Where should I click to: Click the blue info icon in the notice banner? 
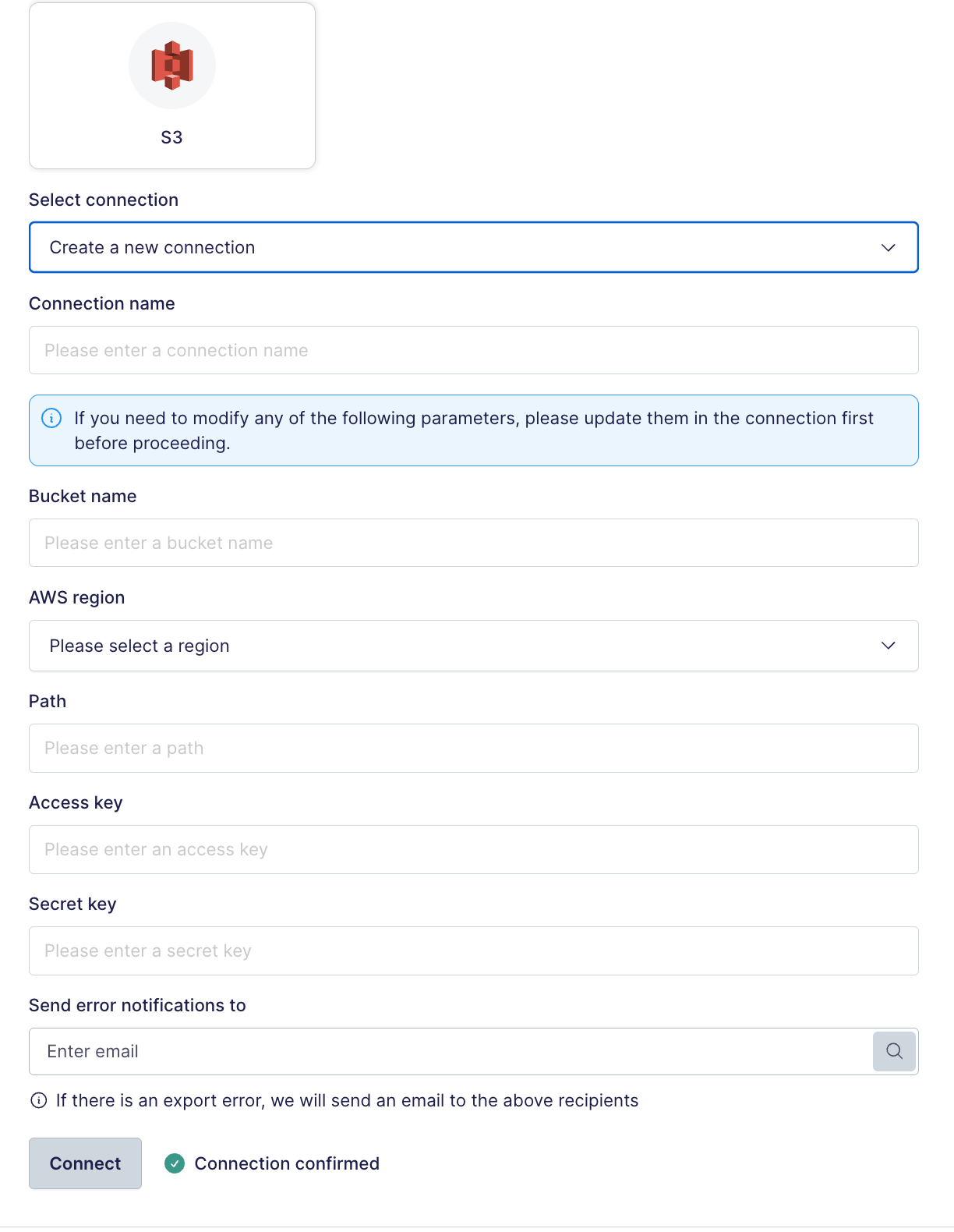coord(51,418)
